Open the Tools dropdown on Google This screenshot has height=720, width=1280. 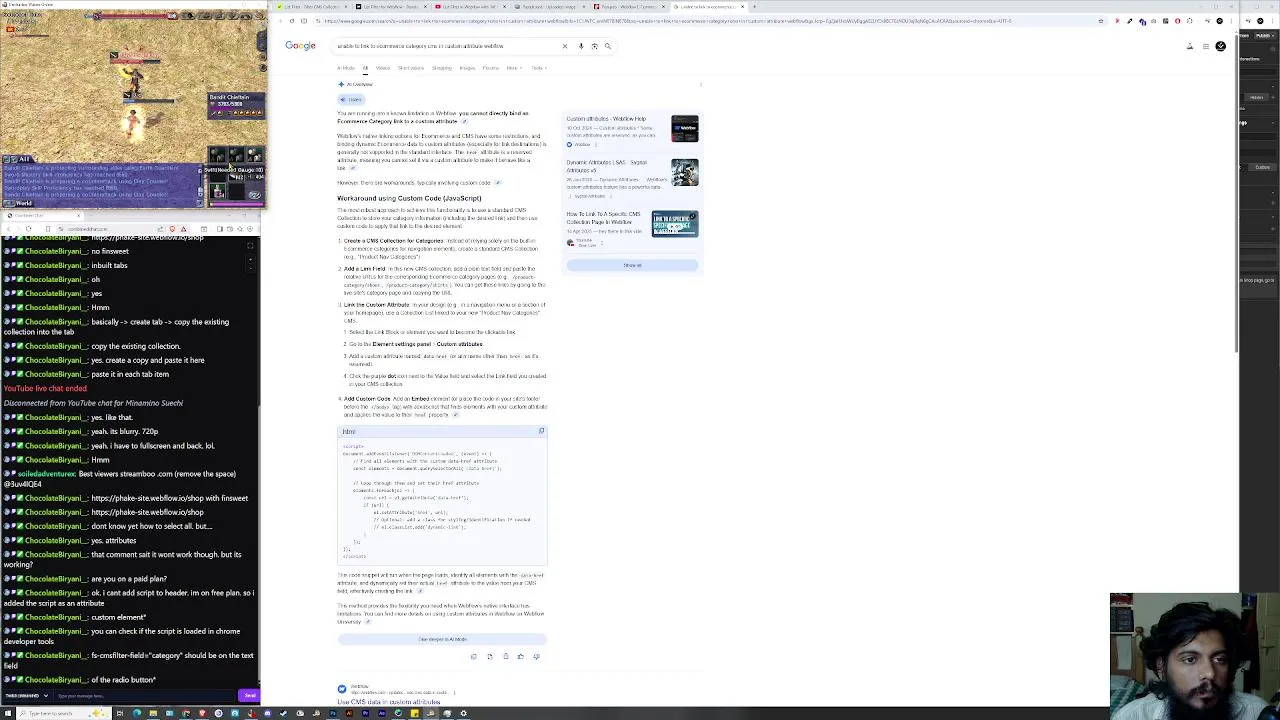coord(538,68)
